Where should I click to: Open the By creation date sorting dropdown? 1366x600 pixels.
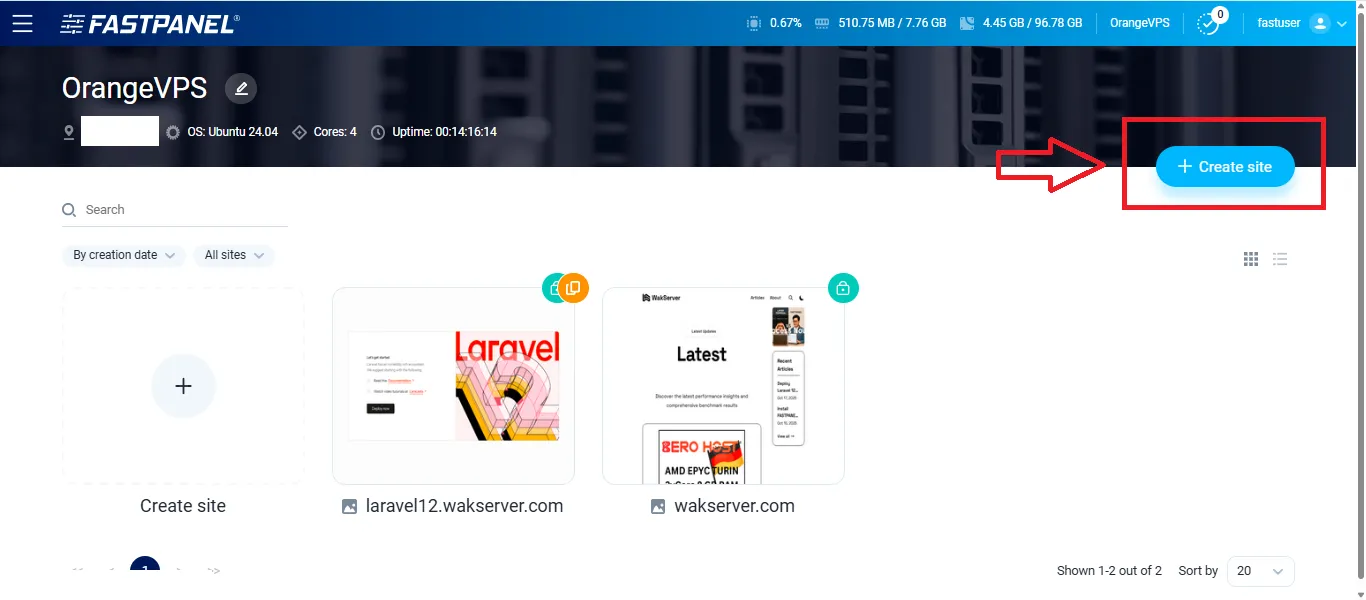pos(123,255)
